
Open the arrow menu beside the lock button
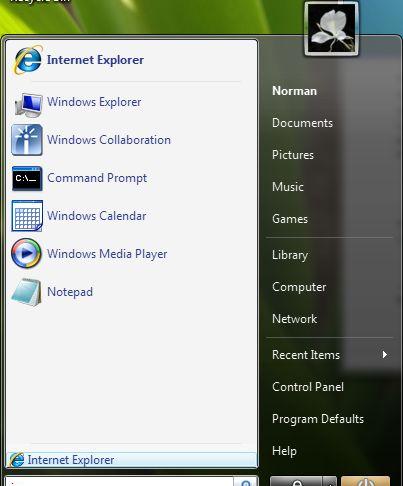pyautogui.click(x=329, y=481)
